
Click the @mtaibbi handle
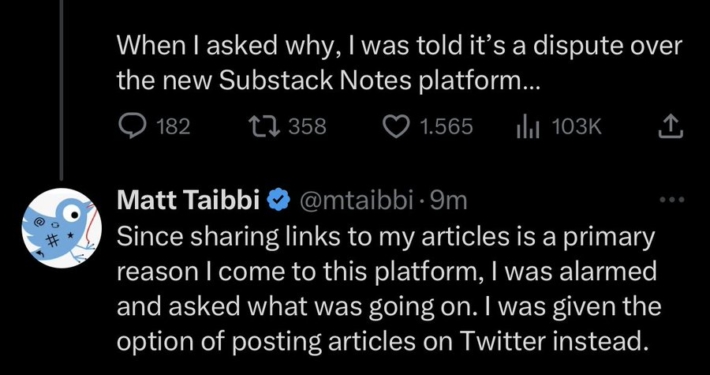click(x=355, y=201)
